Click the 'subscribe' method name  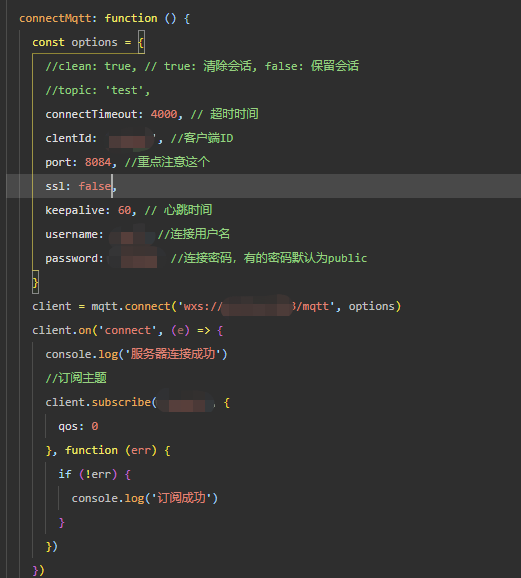121,402
